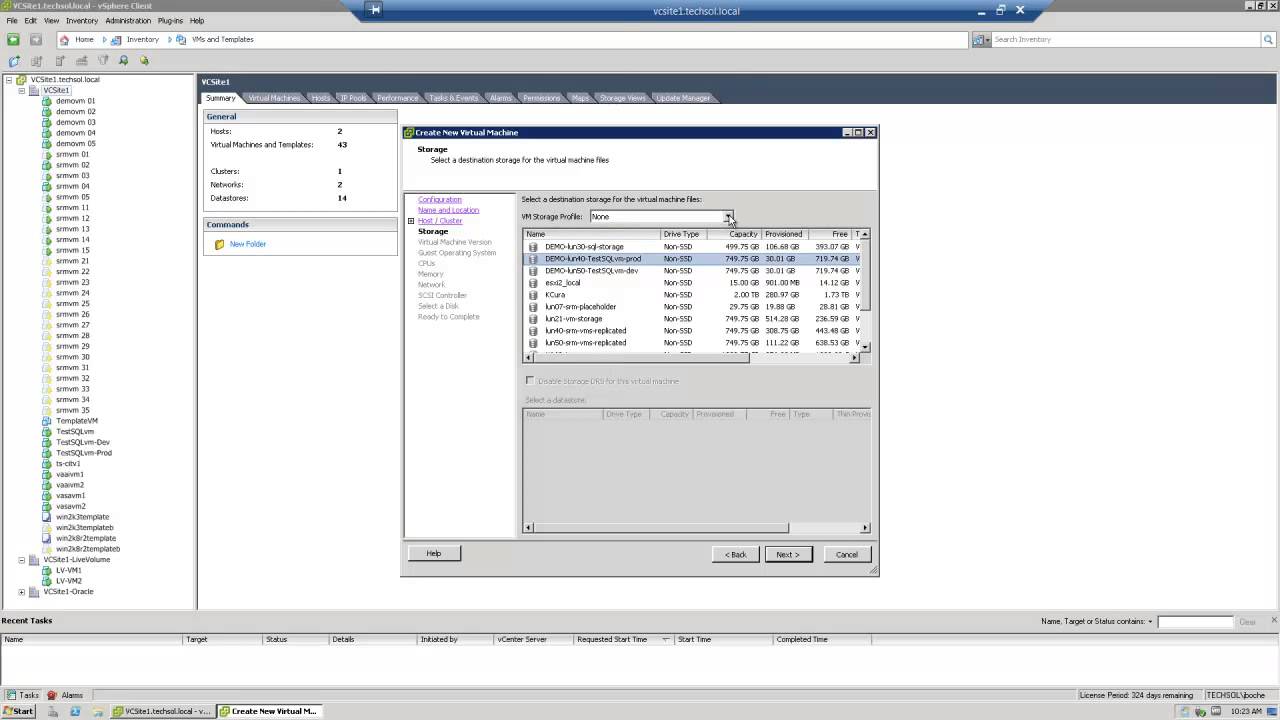Click the datastore icon of DEMO-lun50-TestSQLvm-dev
The height and width of the screenshot is (720, 1280).
pyautogui.click(x=533, y=271)
